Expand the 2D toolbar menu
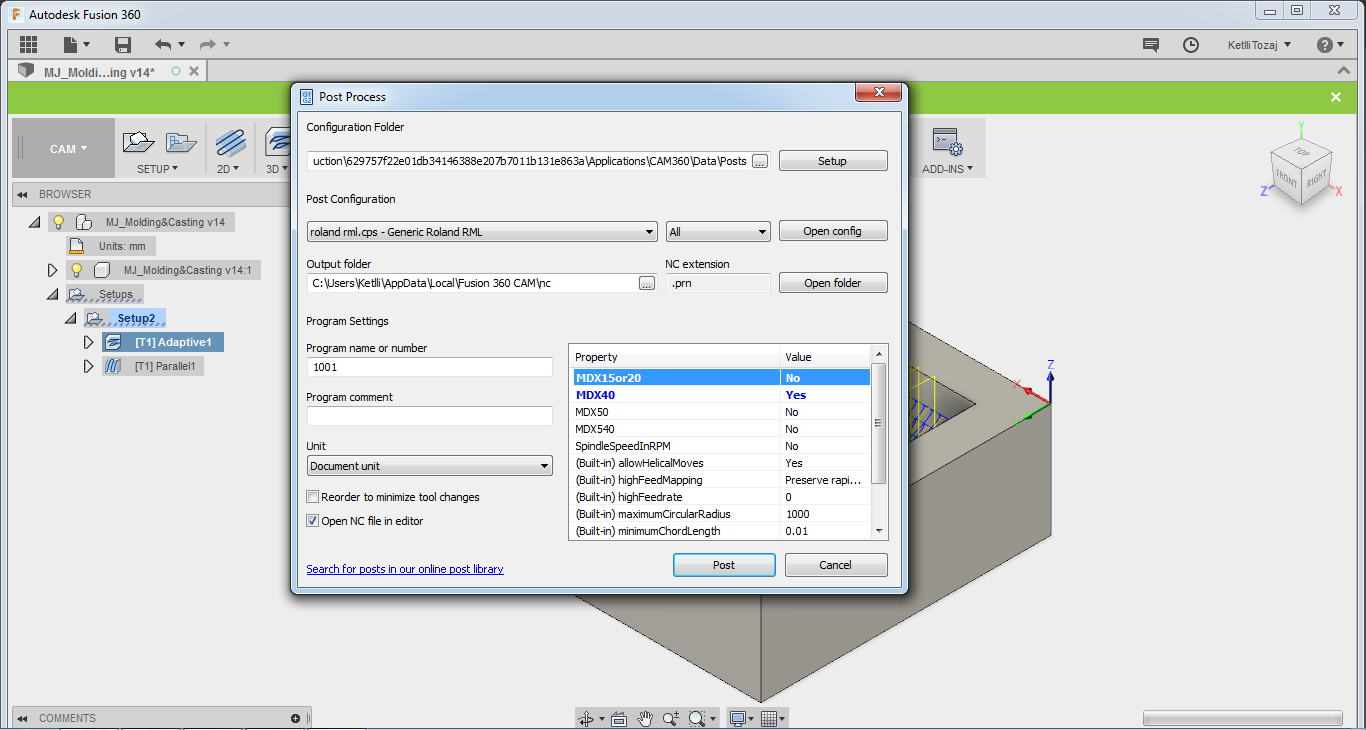 point(228,169)
